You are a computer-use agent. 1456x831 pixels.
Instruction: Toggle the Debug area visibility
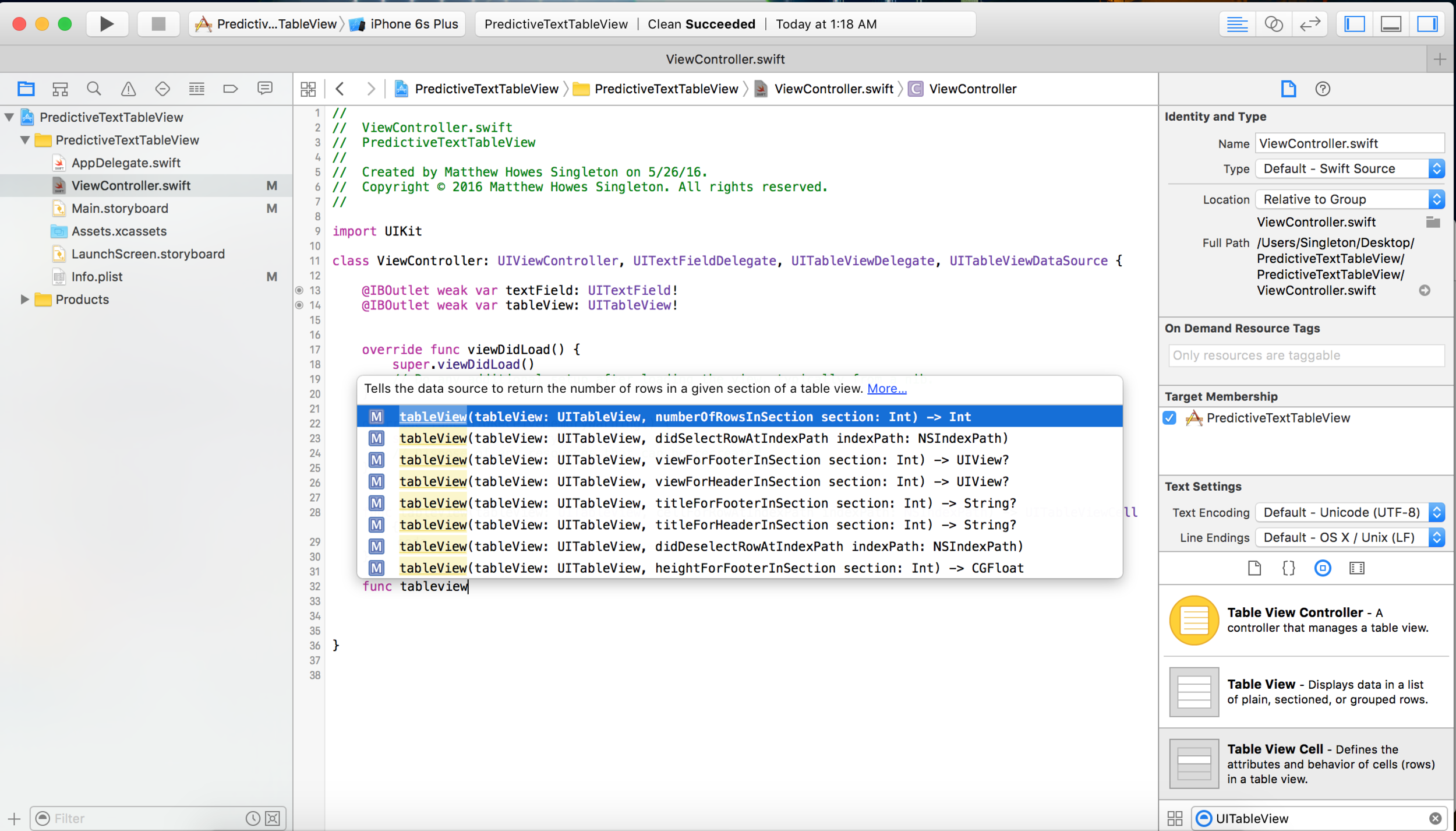(1391, 24)
